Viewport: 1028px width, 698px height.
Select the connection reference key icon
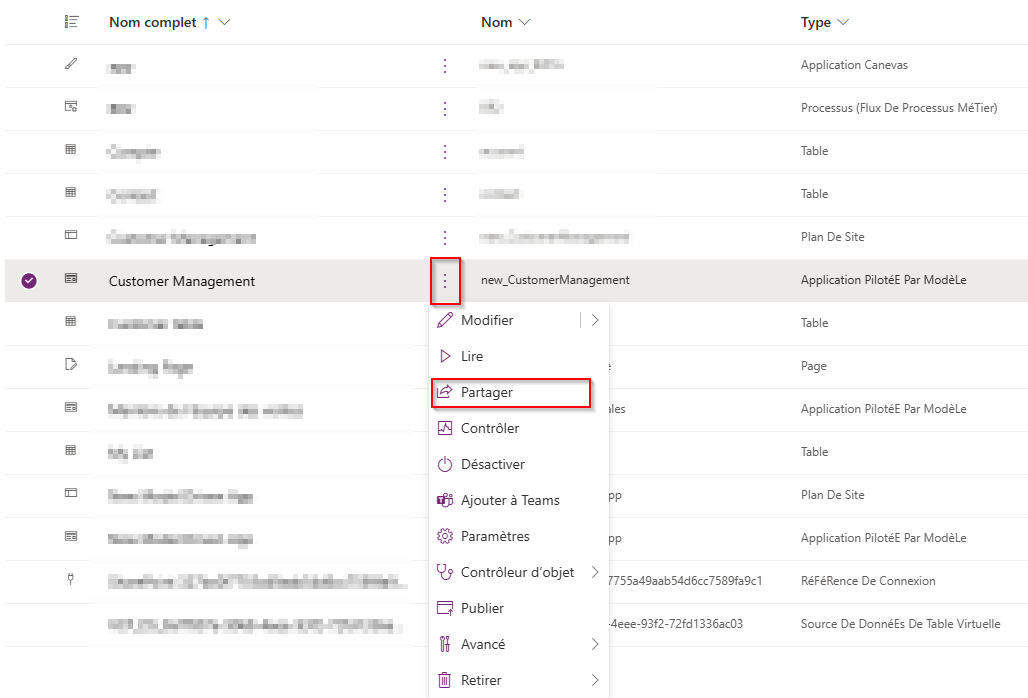coord(70,580)
